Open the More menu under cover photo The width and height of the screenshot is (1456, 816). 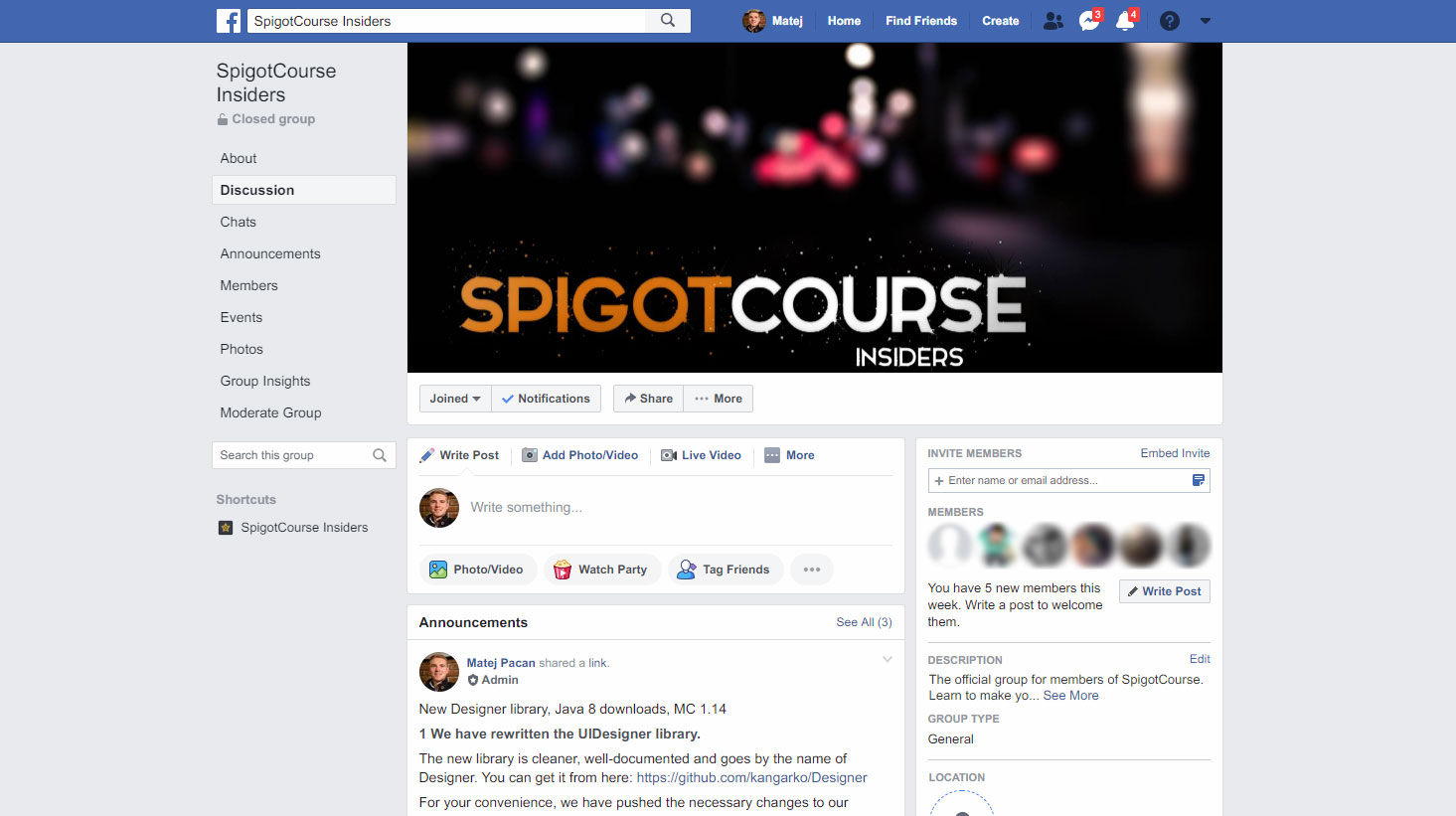pos(719,399)
